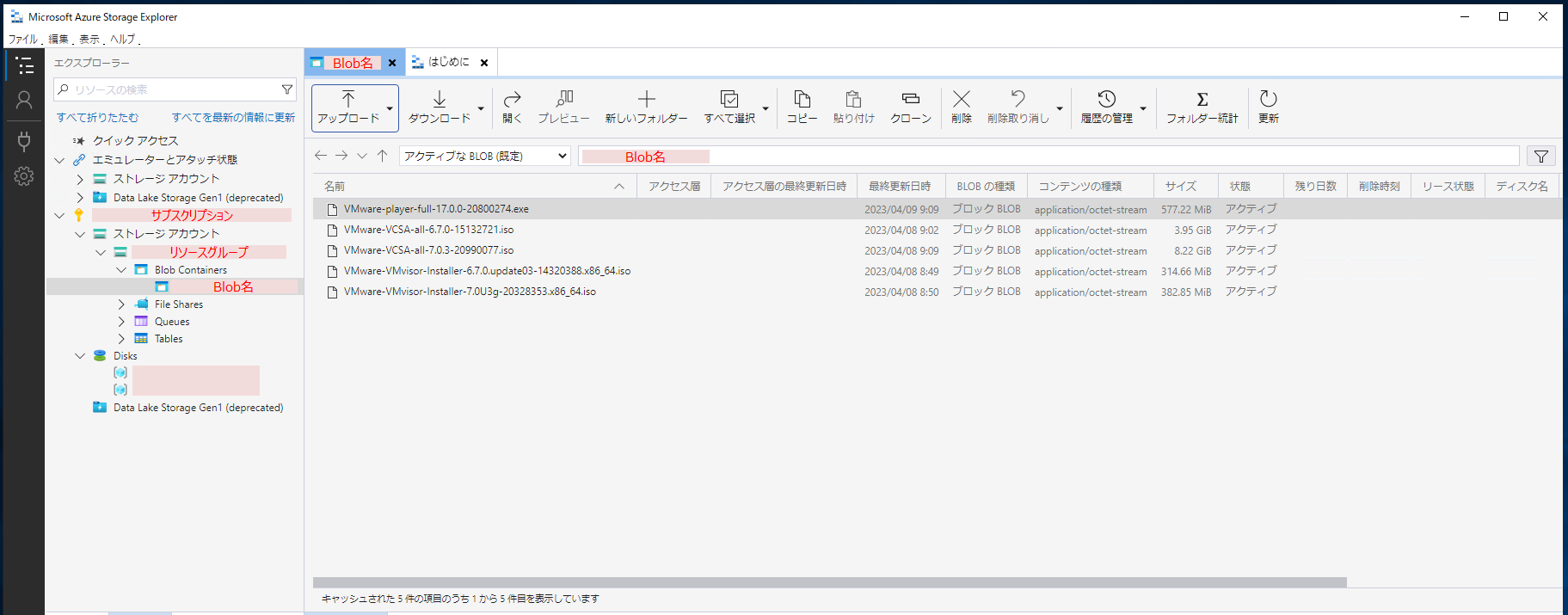Click the horizontal scrollbar of the blob list
The width and height of the screenshot is (1568, 615).
coord(829,582)
